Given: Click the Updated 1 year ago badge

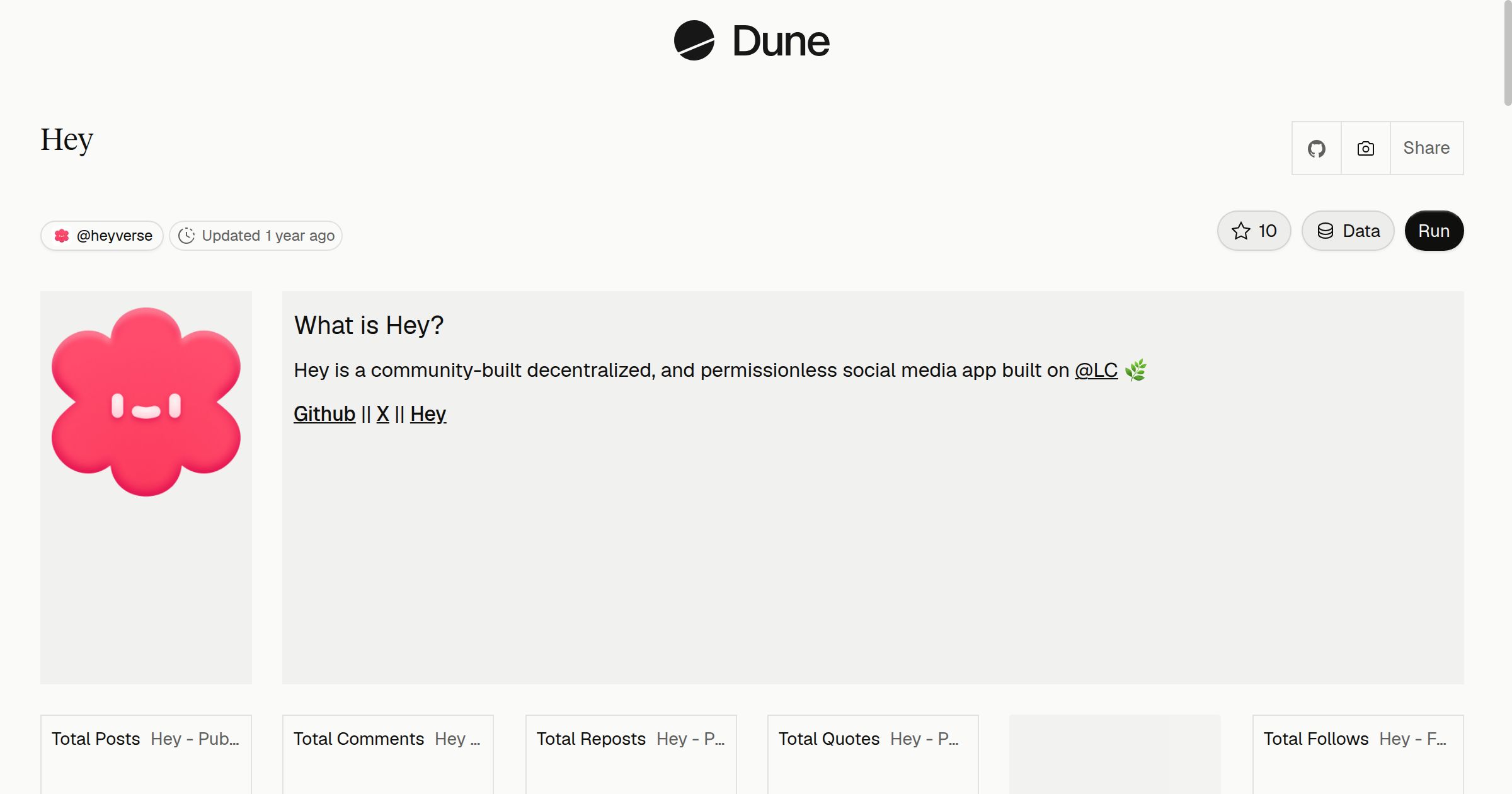Looking at the screenshot, I should coord(256,236).
